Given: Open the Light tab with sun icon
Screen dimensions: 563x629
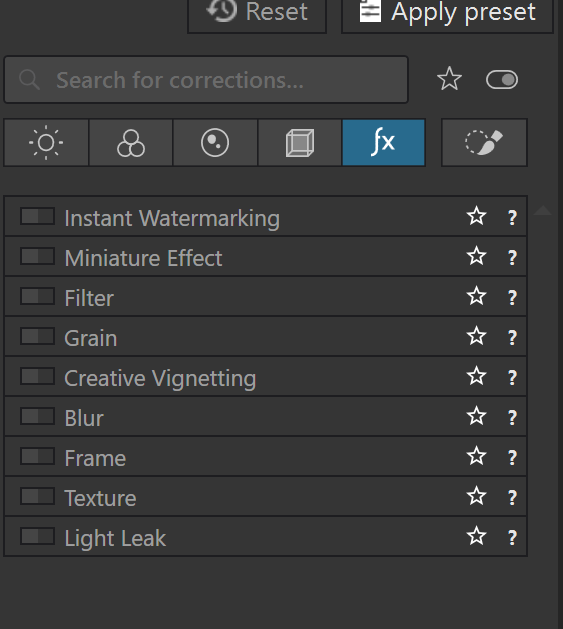Looking at the screenshot, I should 46,142.
